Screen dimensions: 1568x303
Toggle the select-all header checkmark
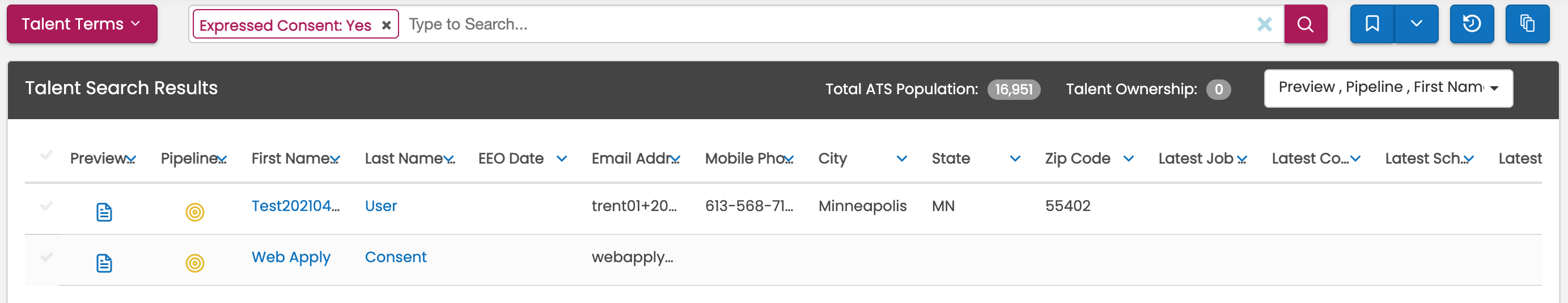tap(46, 155)
